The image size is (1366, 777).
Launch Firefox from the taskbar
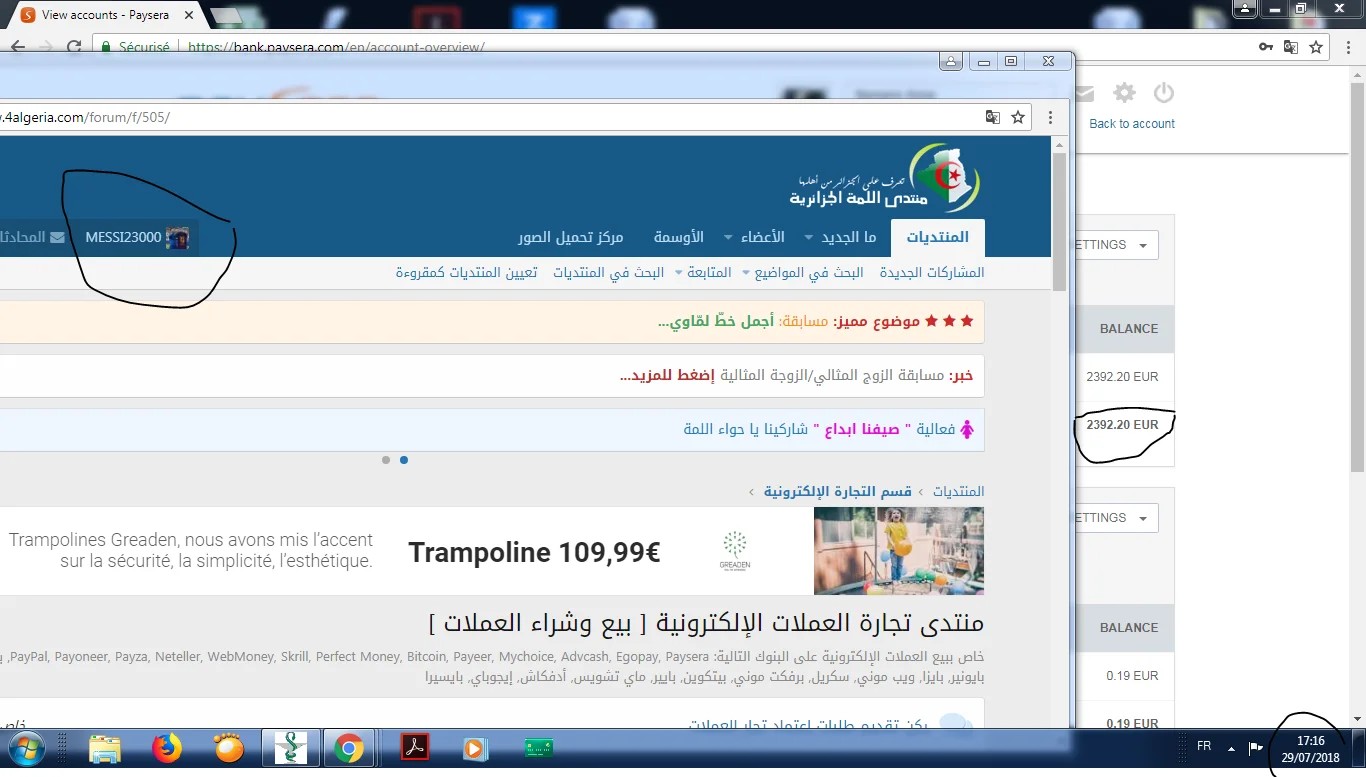tap(167, 748)
